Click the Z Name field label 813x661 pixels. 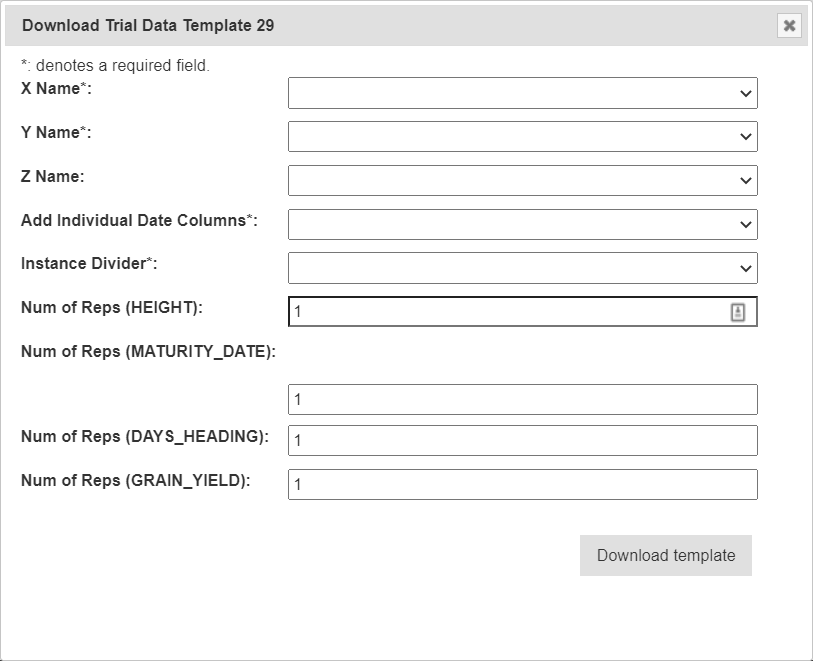[52, 176]
